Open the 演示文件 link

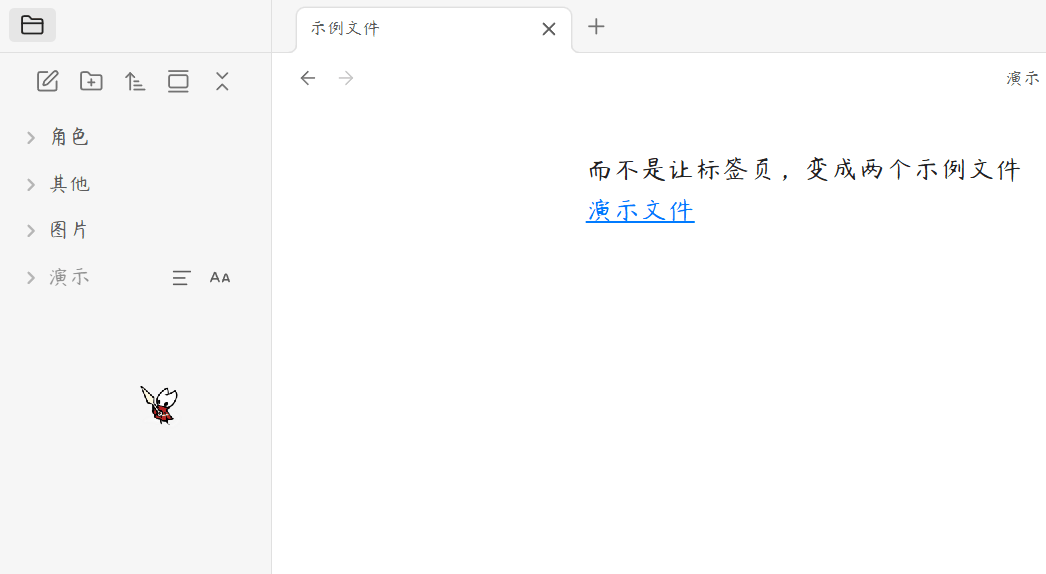click(x=640, y=211)
